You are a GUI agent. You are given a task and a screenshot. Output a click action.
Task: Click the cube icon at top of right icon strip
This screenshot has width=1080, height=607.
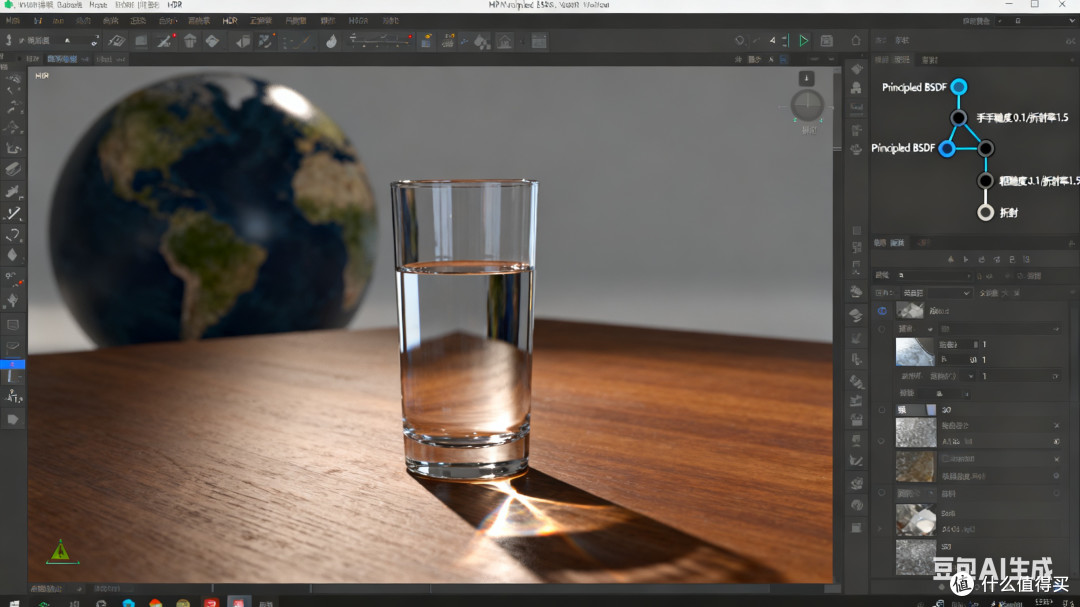click(x=857, y=69)
